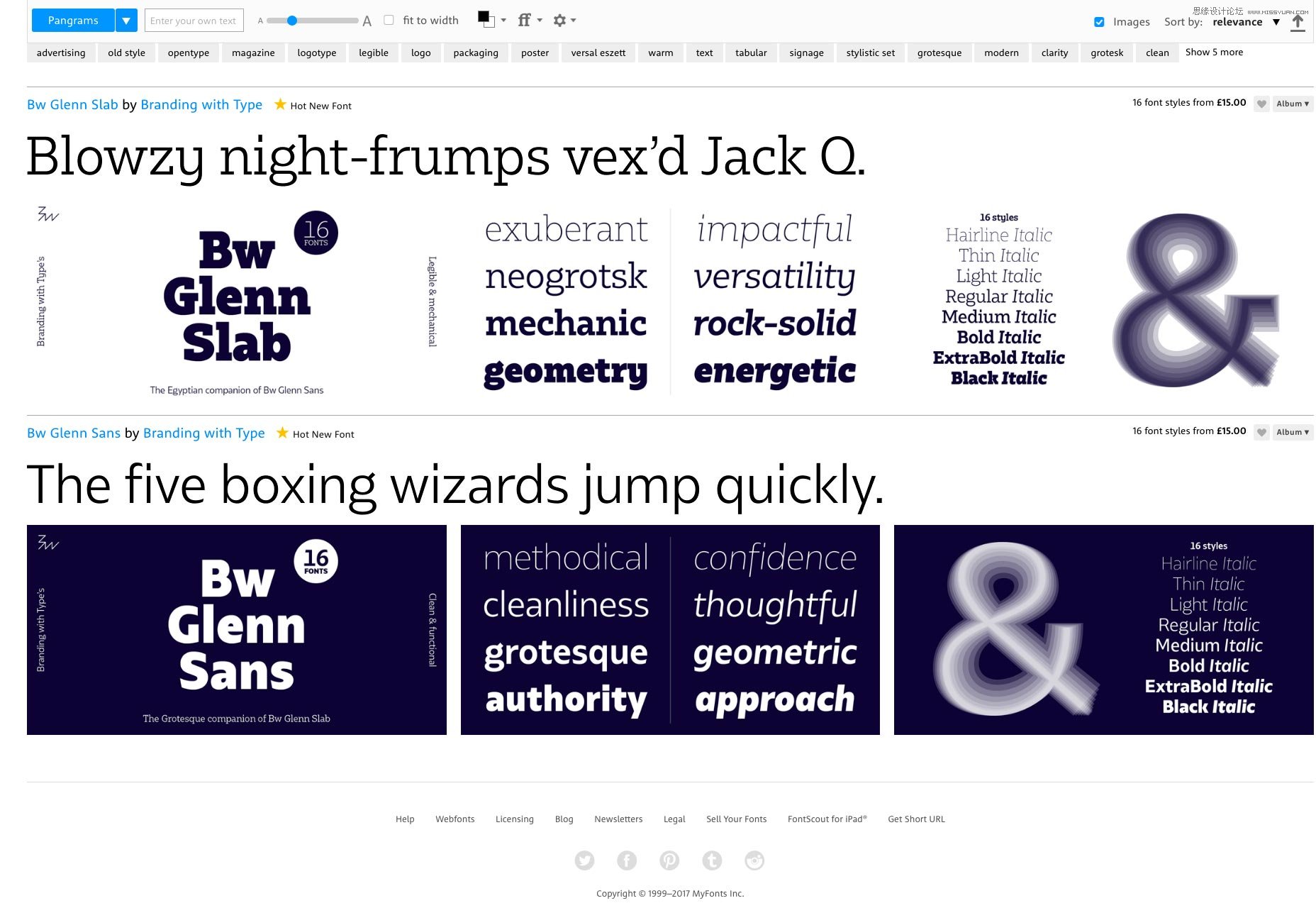Click the star icon beside Bw Glenn Sans

(x=282, y=433)
